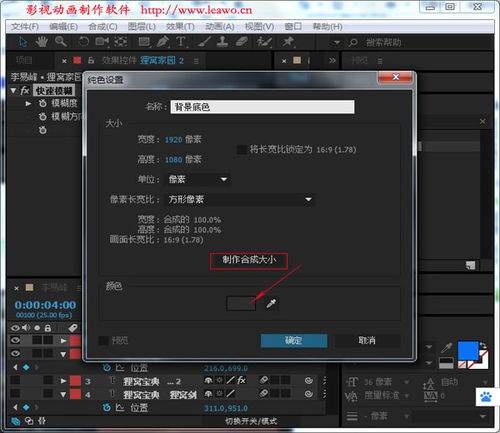Select the Puppet Pin tool
Image resolution: width=500 pixels, height=433 pixels.
point(287,42)
